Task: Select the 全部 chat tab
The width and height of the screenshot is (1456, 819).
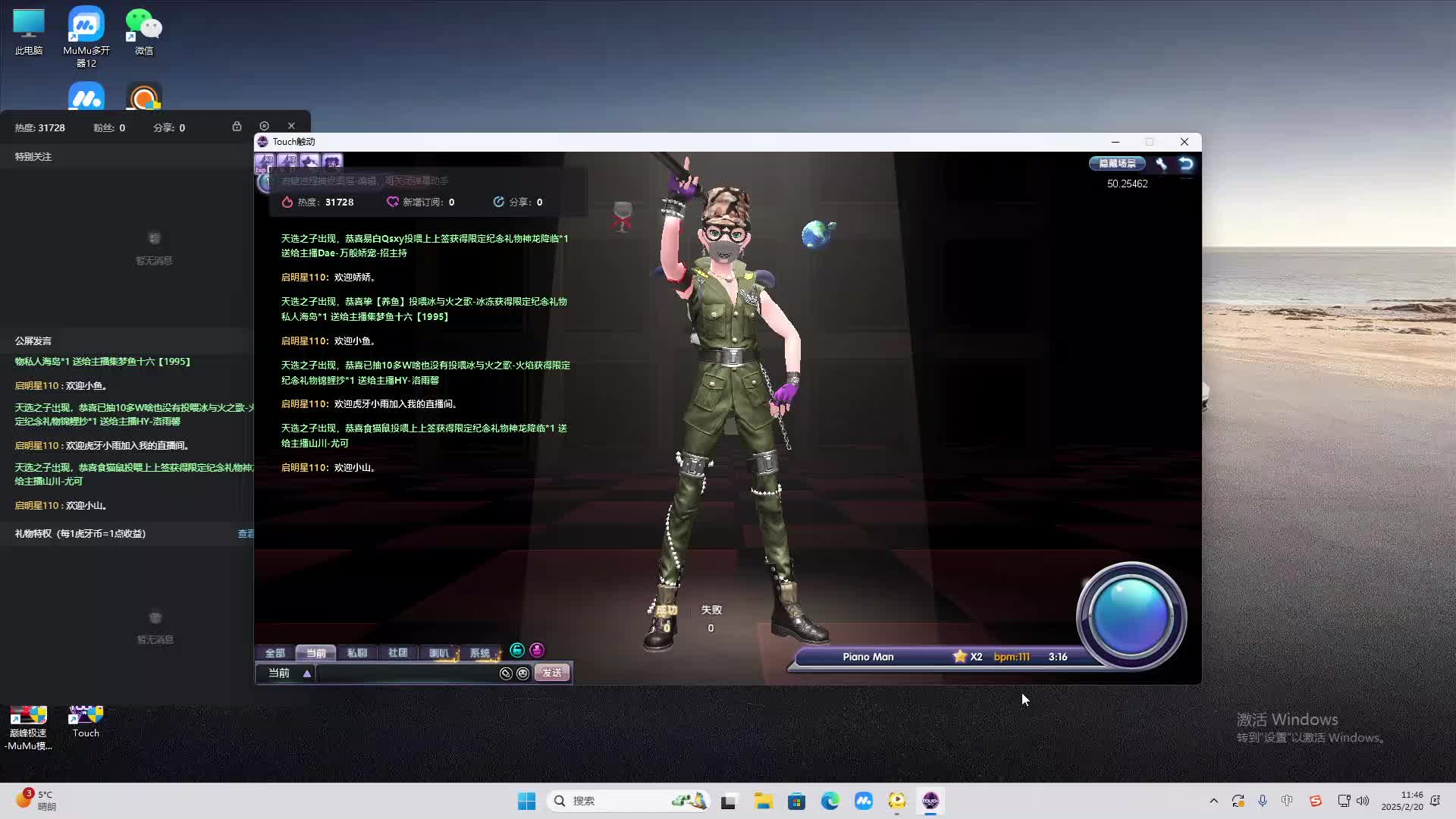Action: coord(275,653)
